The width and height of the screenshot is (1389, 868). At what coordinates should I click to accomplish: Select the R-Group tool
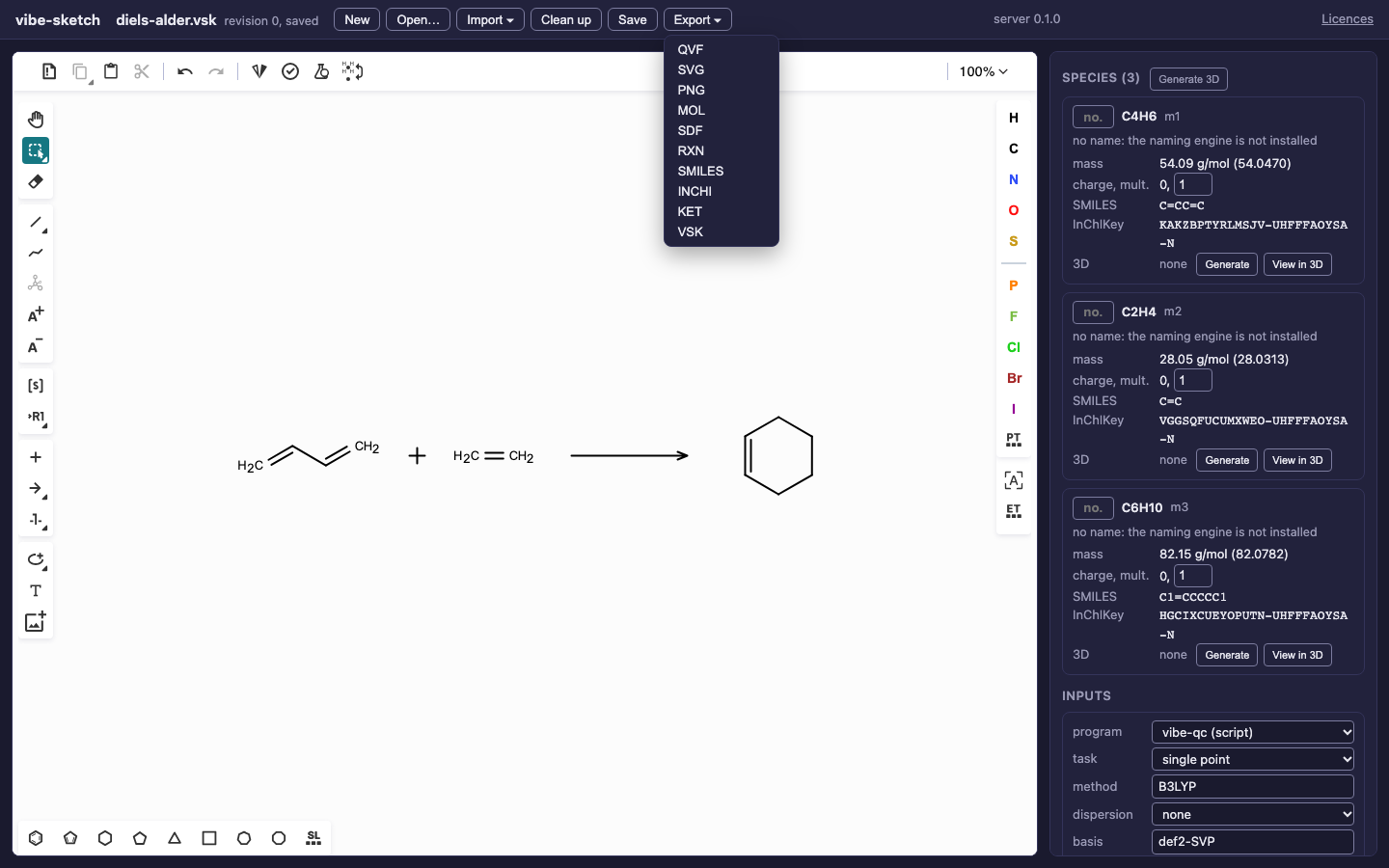(36, 417)
